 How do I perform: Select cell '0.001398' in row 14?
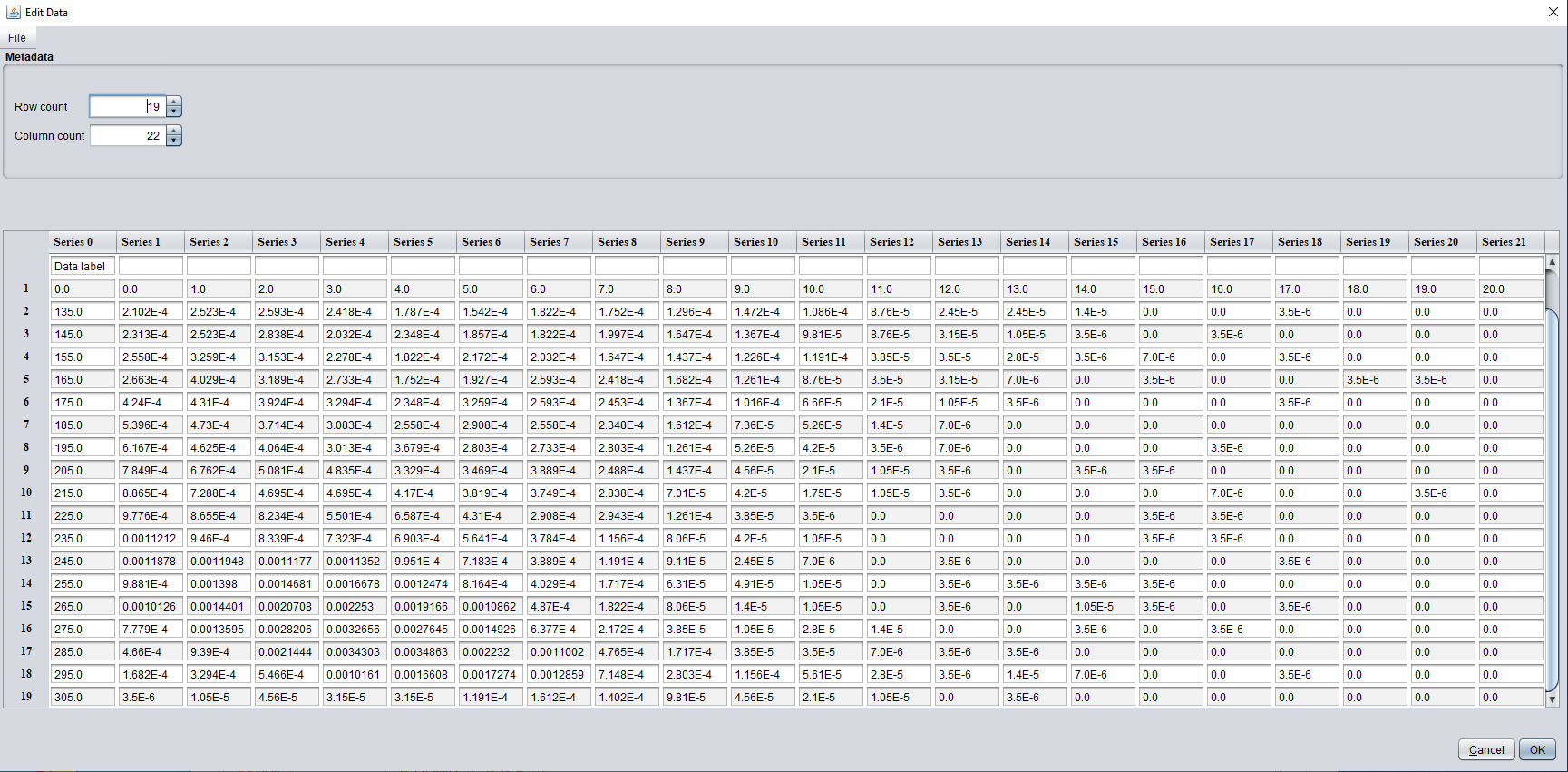pos(219,584)
